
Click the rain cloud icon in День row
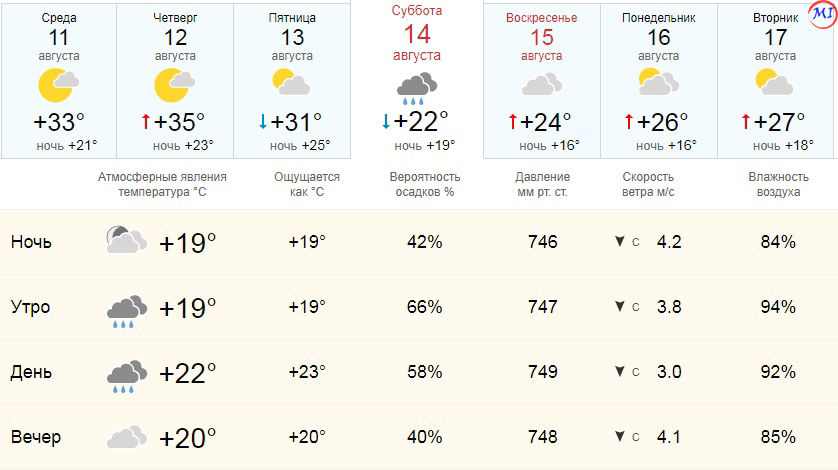click(x=127, y=375)
